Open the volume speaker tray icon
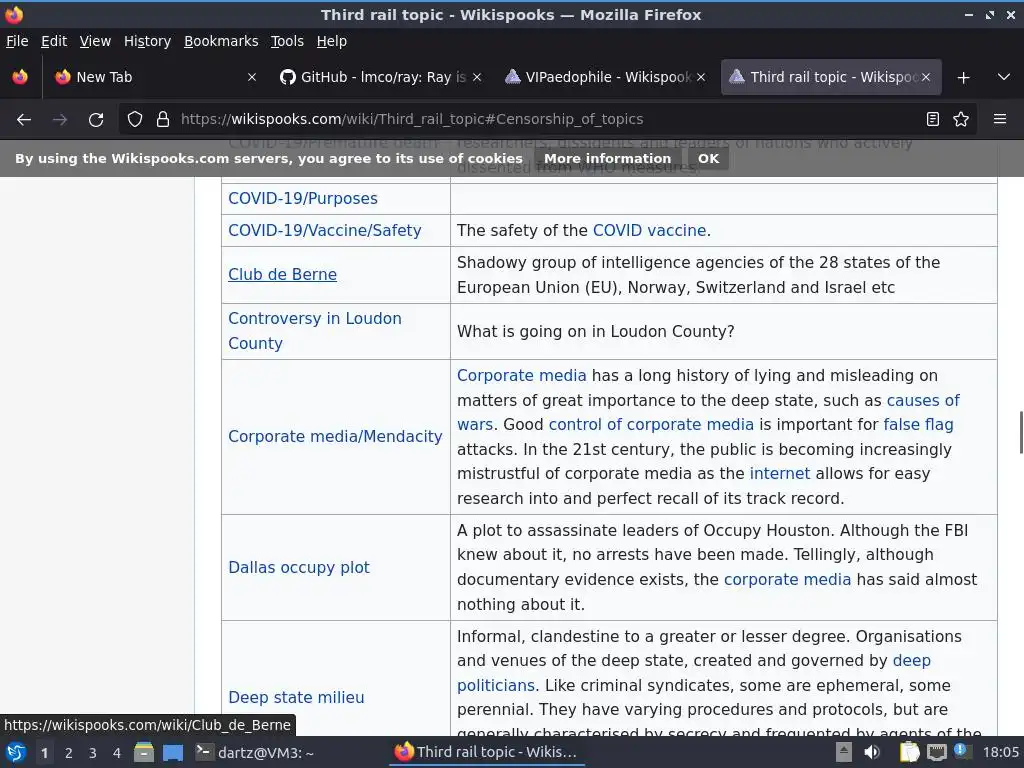Image resolution: width=1024 pixels, height=768 pixels. point(872,752)
